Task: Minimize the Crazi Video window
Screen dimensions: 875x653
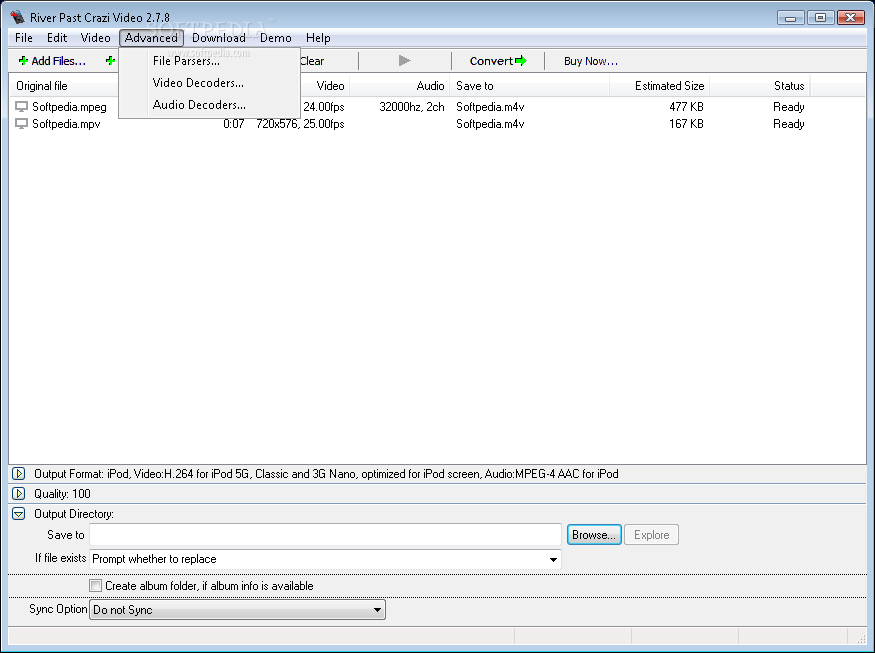Action: [791, 18]
